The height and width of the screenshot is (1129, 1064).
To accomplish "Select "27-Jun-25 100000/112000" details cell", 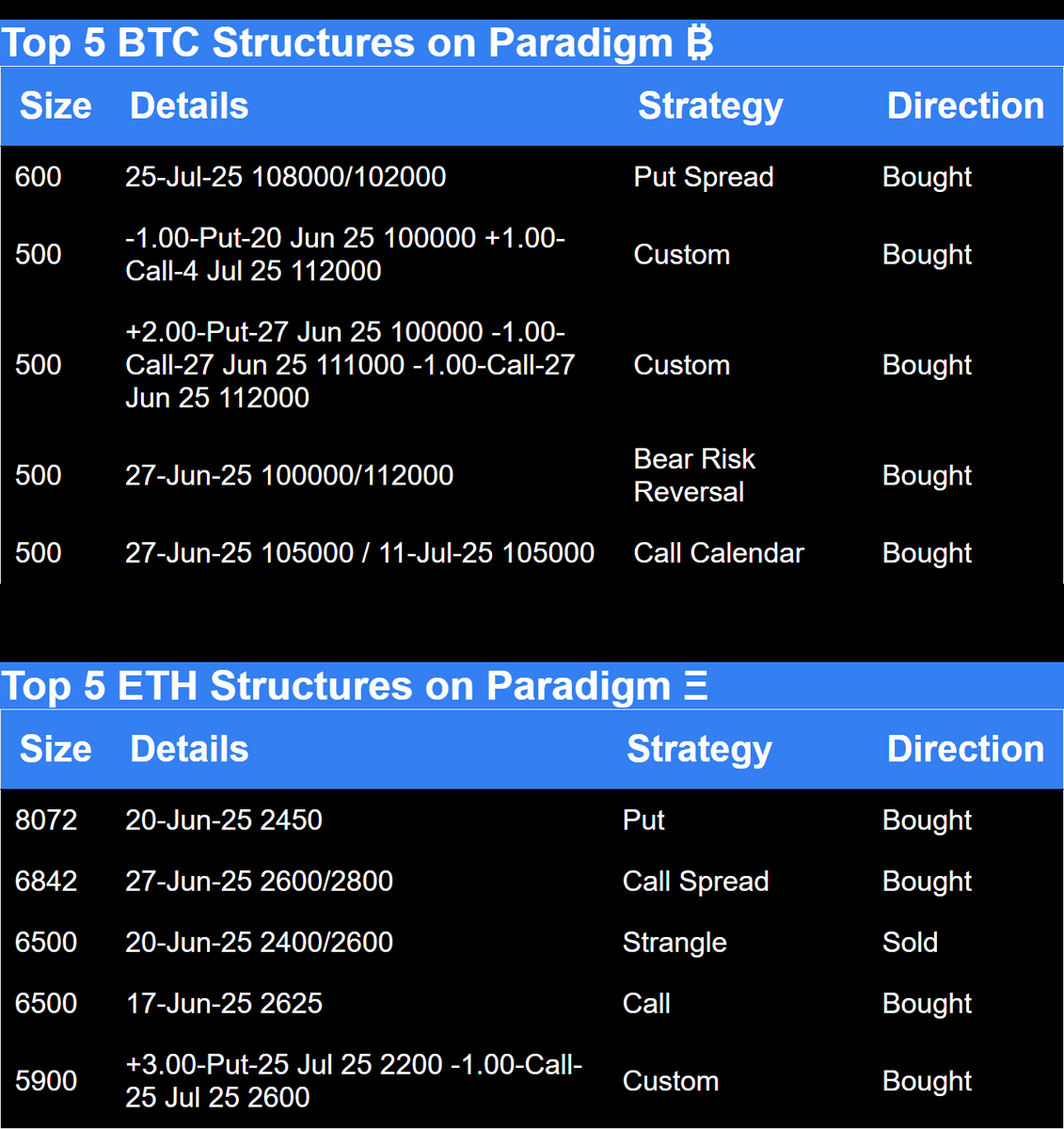I will coord(290,475).
